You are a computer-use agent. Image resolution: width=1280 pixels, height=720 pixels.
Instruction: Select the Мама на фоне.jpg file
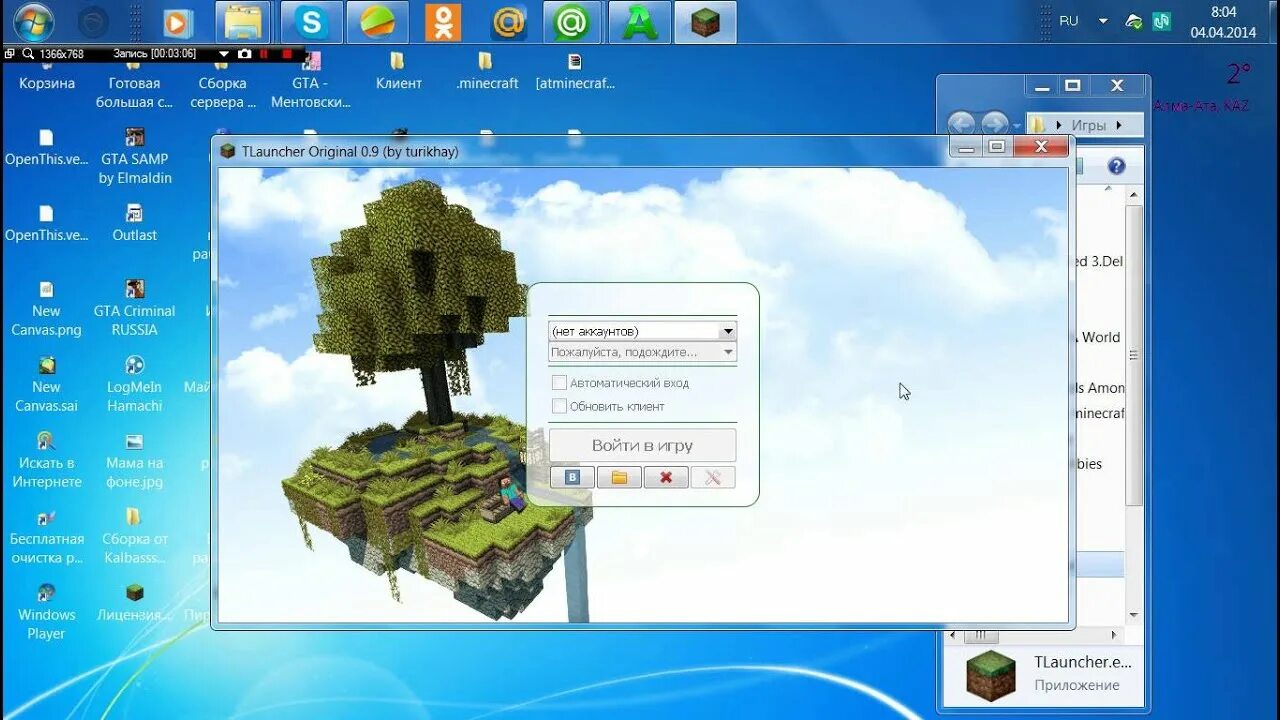tap(135, 461)
